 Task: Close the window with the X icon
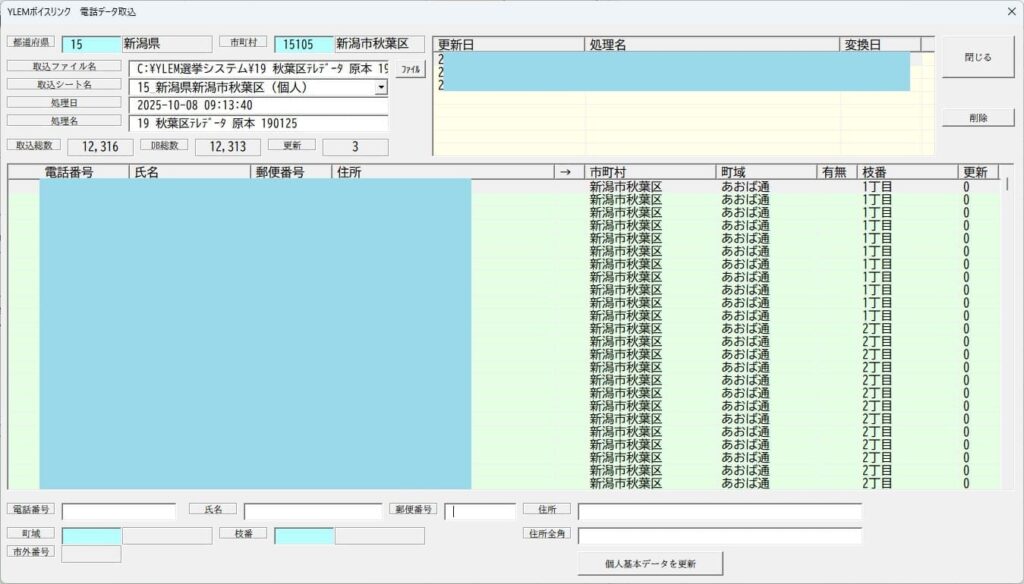pyautogui.click(x=1010, y=12)
